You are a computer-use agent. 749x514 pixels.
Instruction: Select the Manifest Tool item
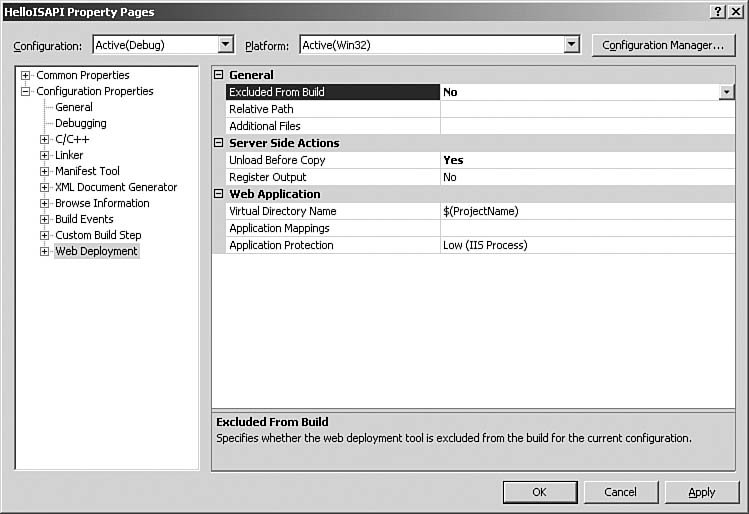[87, 171]
